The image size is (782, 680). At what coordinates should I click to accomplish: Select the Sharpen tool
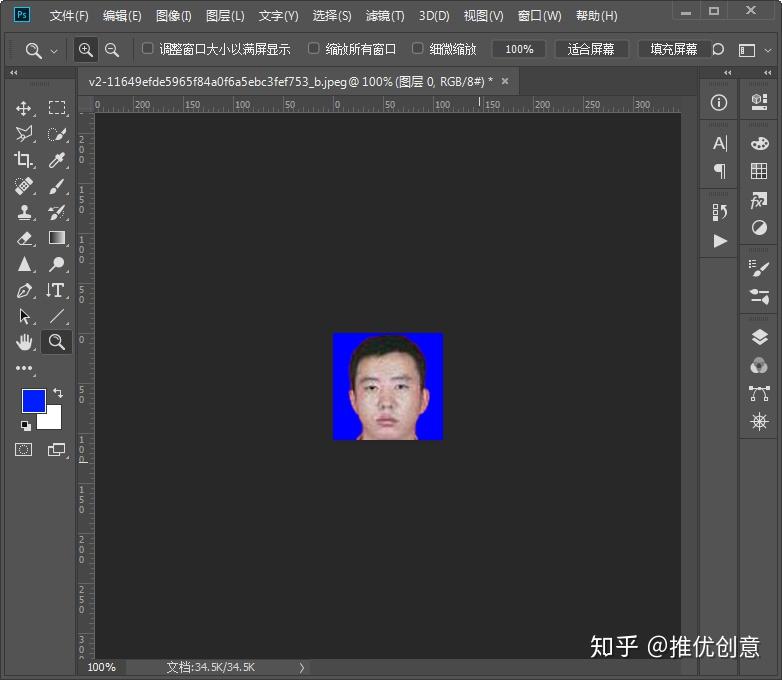tap(24, 264)
